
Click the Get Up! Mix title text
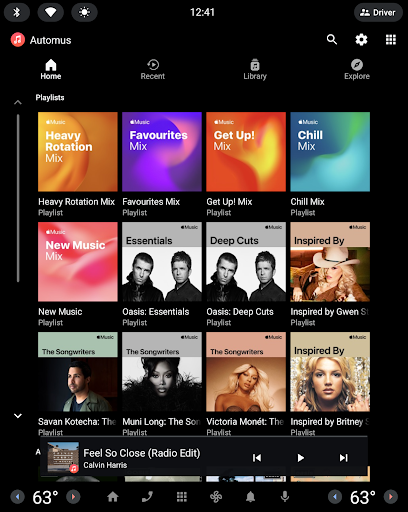(x=229, y=202)
